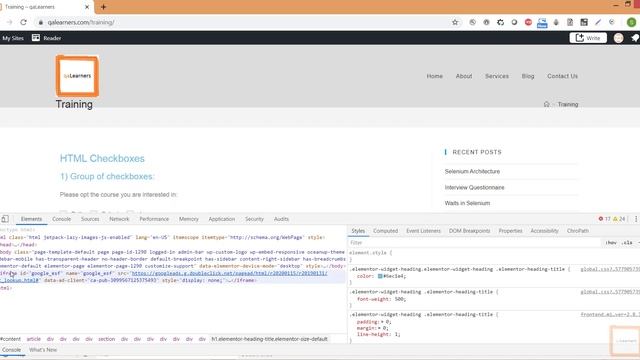Image resolution: width=640 pixels, height=360 pixels.
Task: Click the document page extension icon
Action: tap(570, 22)
